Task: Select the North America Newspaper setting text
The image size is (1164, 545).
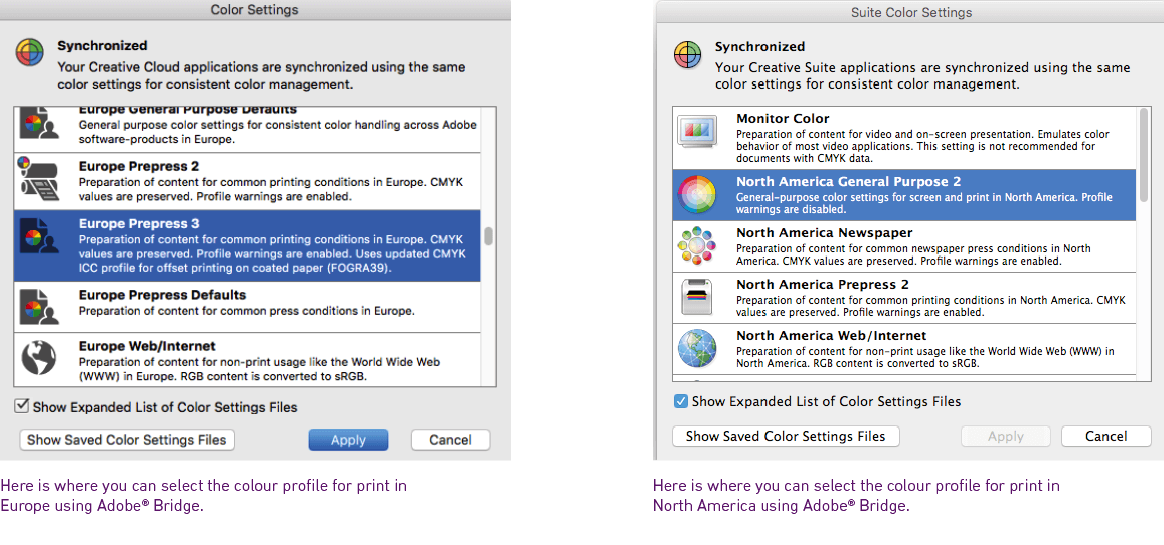Action: [824, 233]
